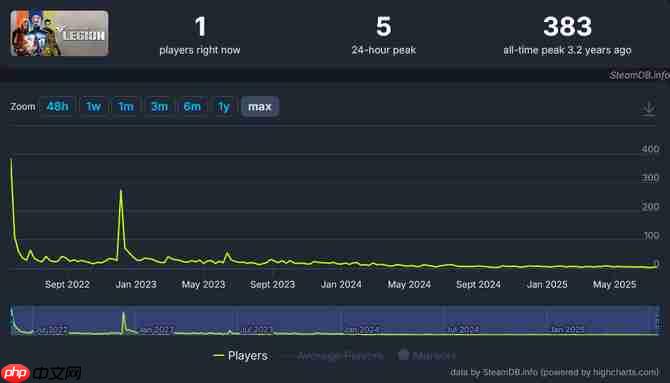
Task: Open the chart download menu icon
Action: [x=648, y=108]
